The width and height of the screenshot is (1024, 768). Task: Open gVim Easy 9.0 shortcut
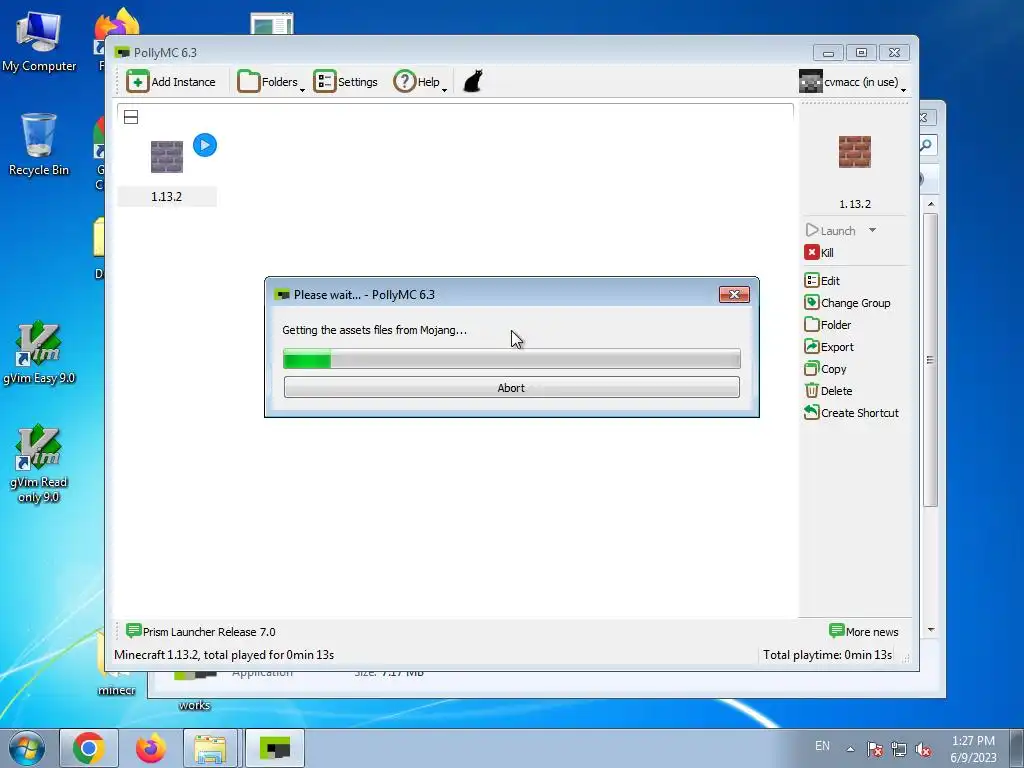tap(39, 353)
